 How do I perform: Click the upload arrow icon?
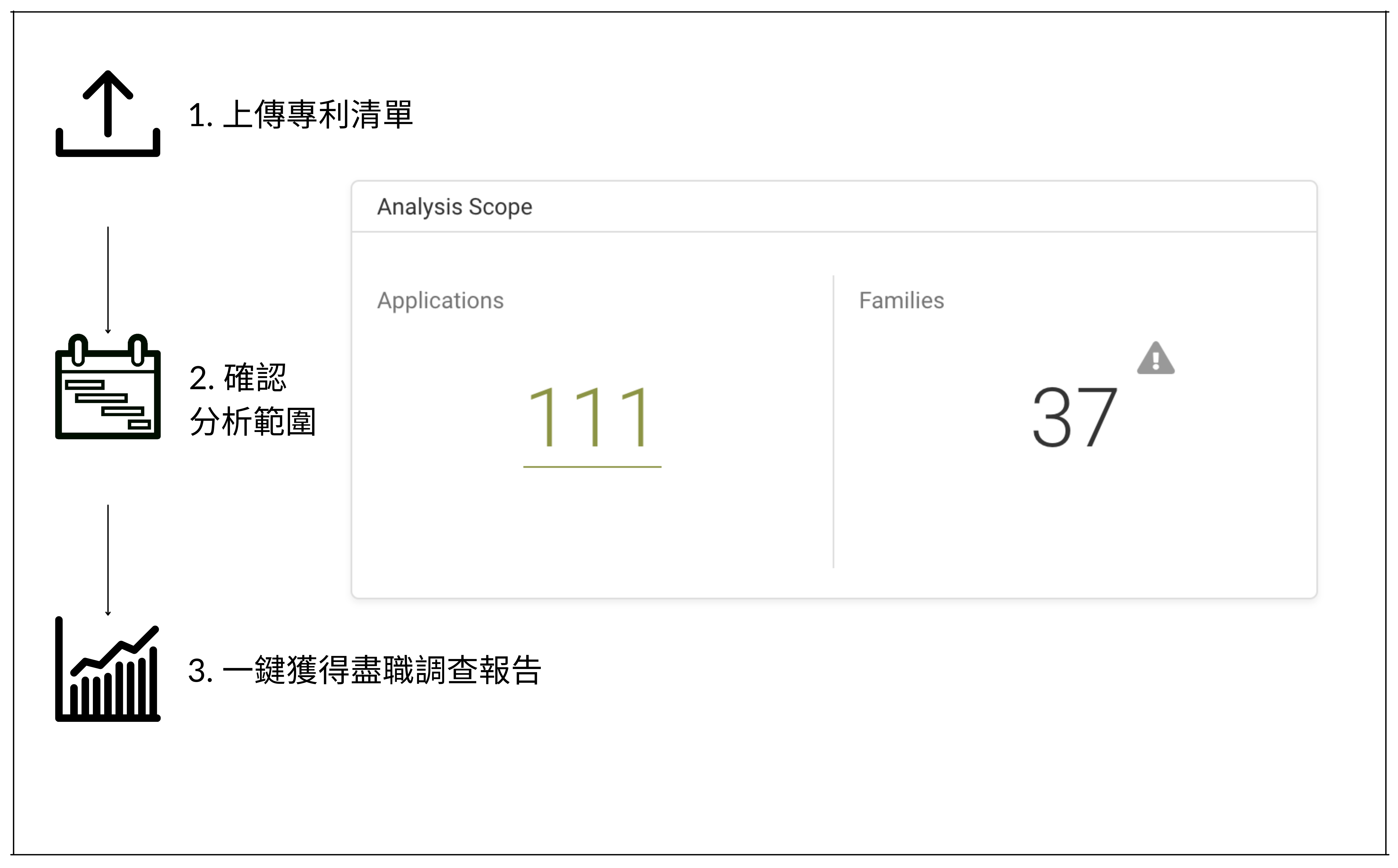[108, 114]
